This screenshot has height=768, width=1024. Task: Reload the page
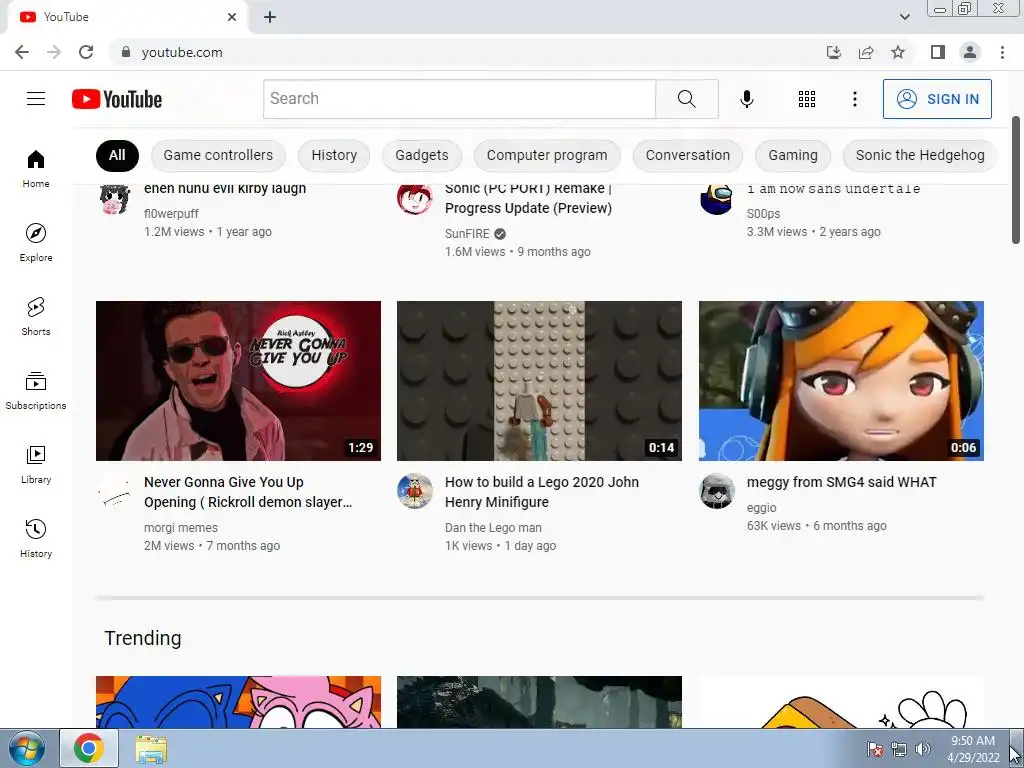click(86, 52)
